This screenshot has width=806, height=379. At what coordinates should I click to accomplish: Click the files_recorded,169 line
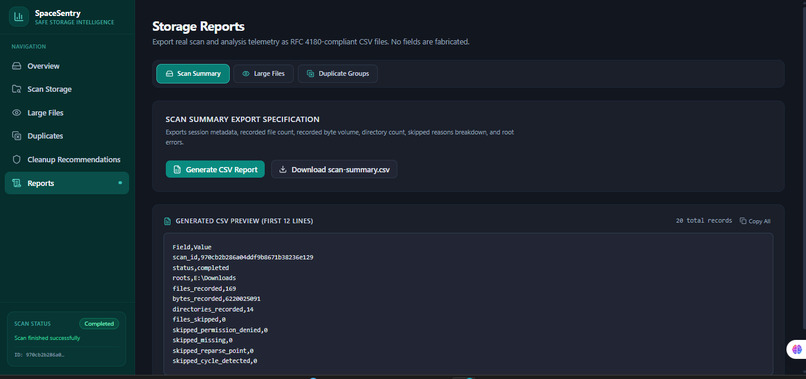205,288
